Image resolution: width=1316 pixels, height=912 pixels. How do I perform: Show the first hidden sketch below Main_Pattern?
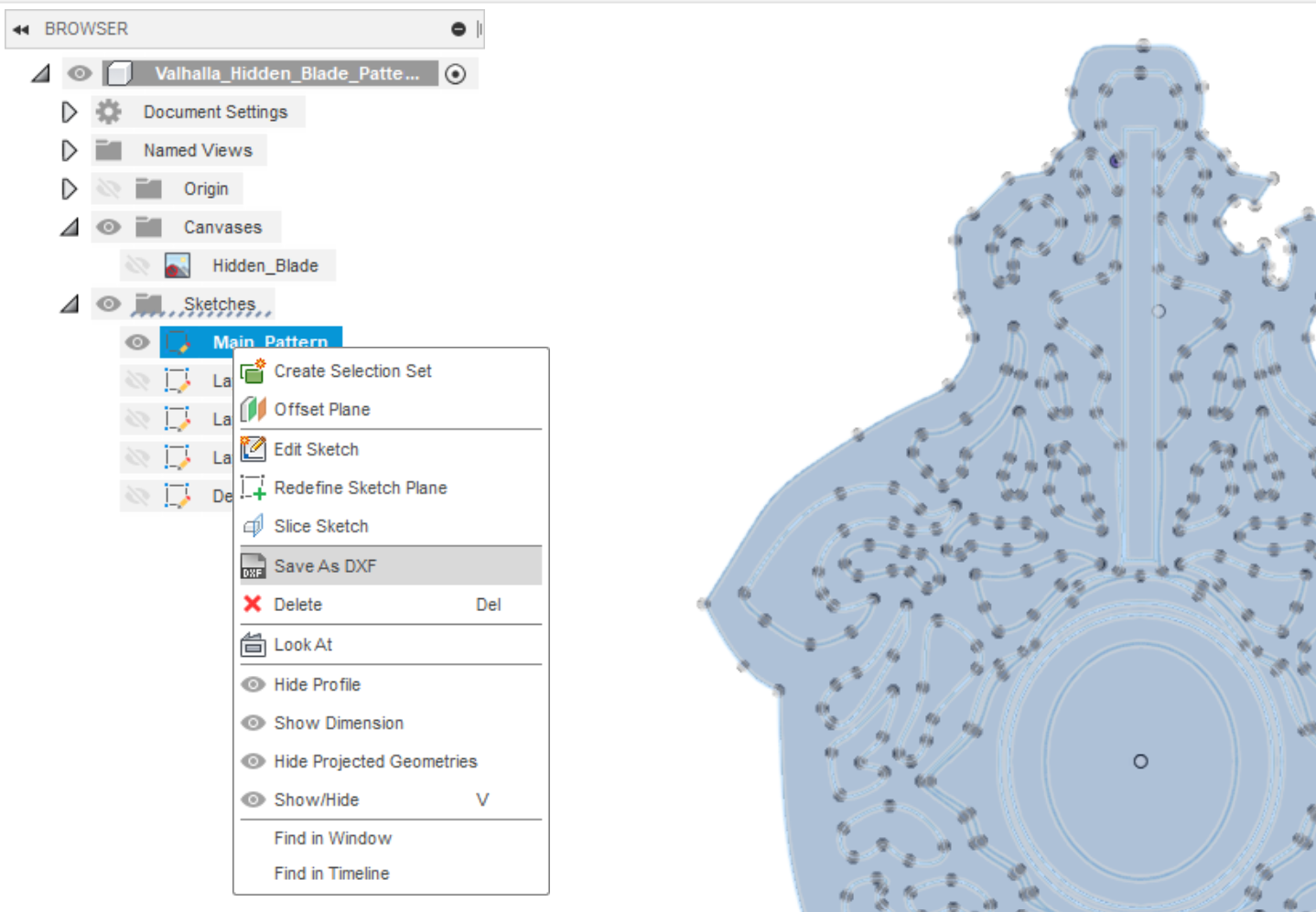(138, 380)
